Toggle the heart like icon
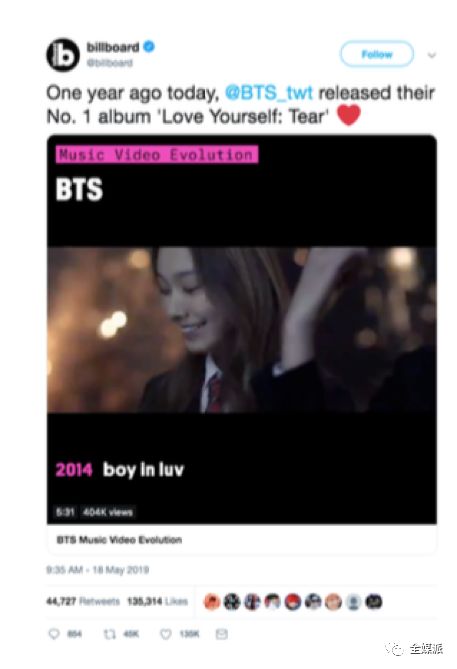Viewport: 457px width, 669px height. click(x=166, y=634)
